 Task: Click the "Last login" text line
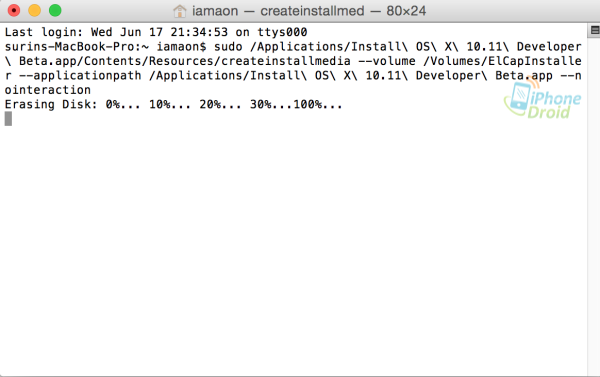pyautogui.click(x=156, y=32)
